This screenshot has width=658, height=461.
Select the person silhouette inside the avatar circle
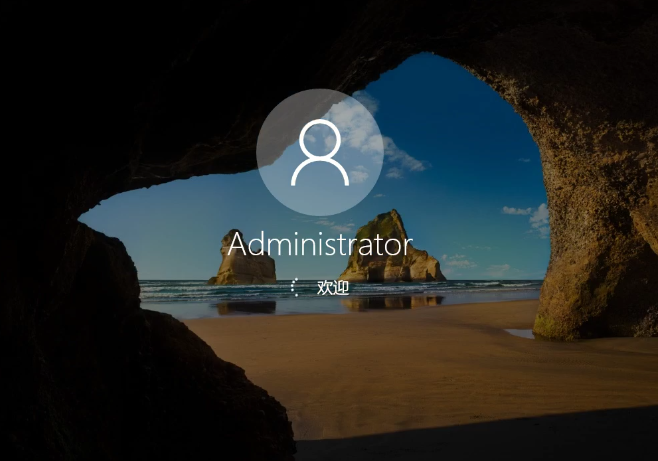[x=320, y=154]
